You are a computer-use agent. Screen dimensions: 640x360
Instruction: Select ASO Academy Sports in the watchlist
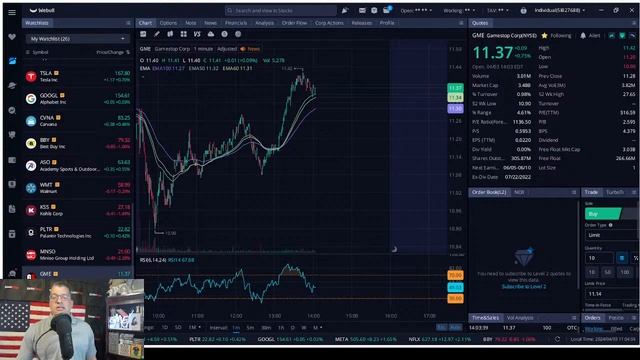point(78,165)
